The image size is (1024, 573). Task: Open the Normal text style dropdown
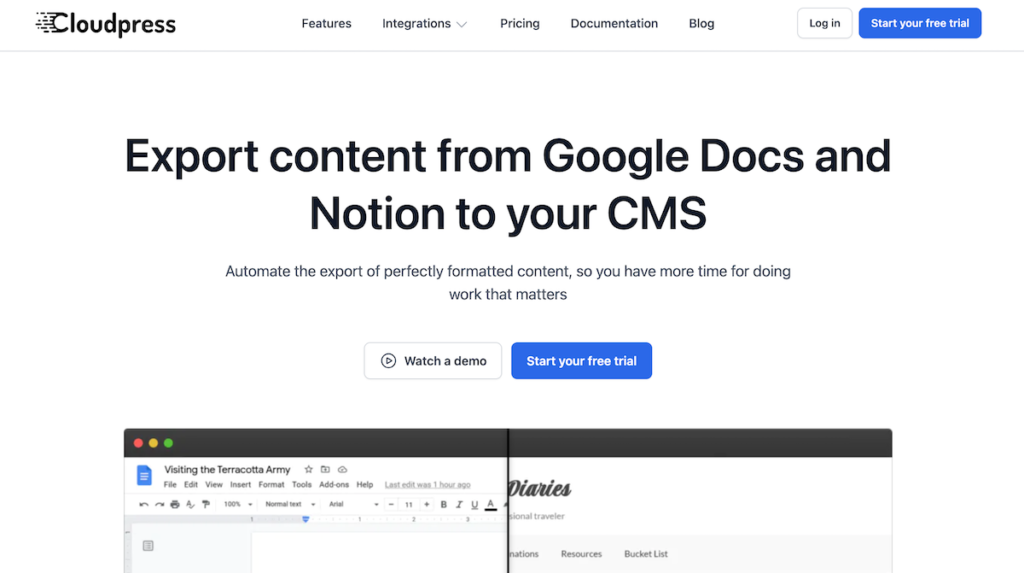[290, 504]
